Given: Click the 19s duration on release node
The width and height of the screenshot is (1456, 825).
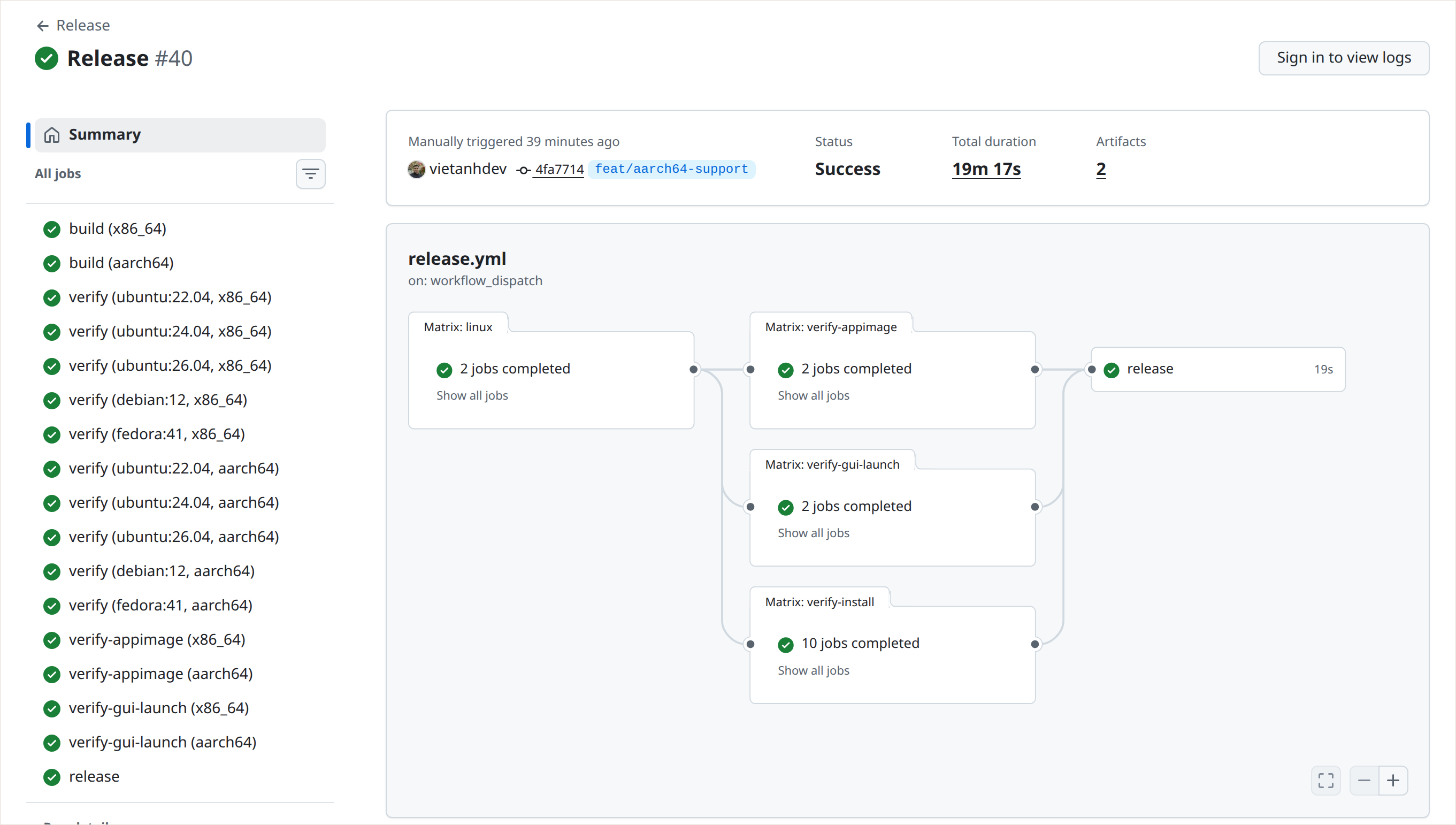Looking at the screenshot, I should click(1323, 370).
